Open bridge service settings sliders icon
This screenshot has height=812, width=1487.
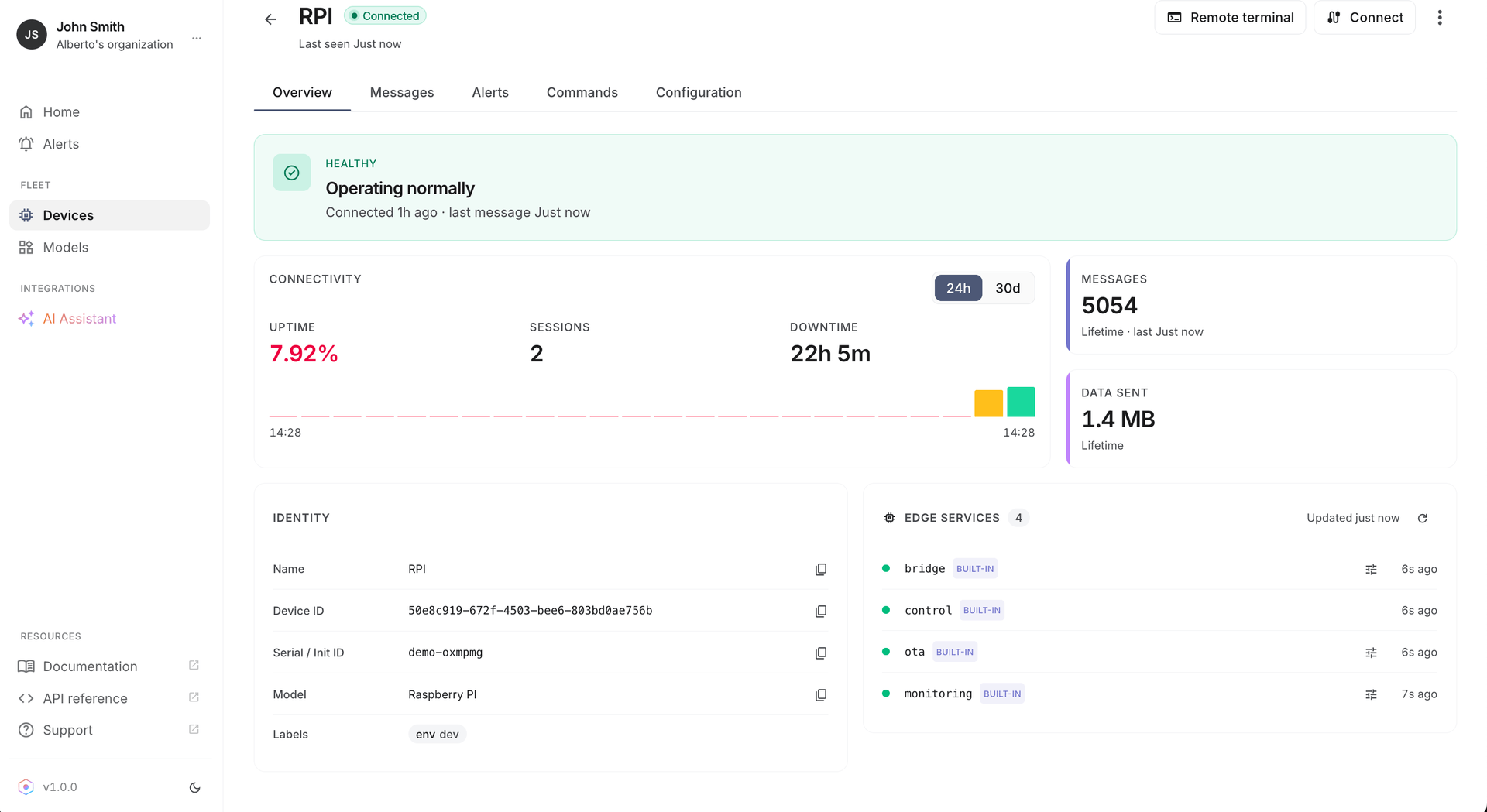(1371, 569)
